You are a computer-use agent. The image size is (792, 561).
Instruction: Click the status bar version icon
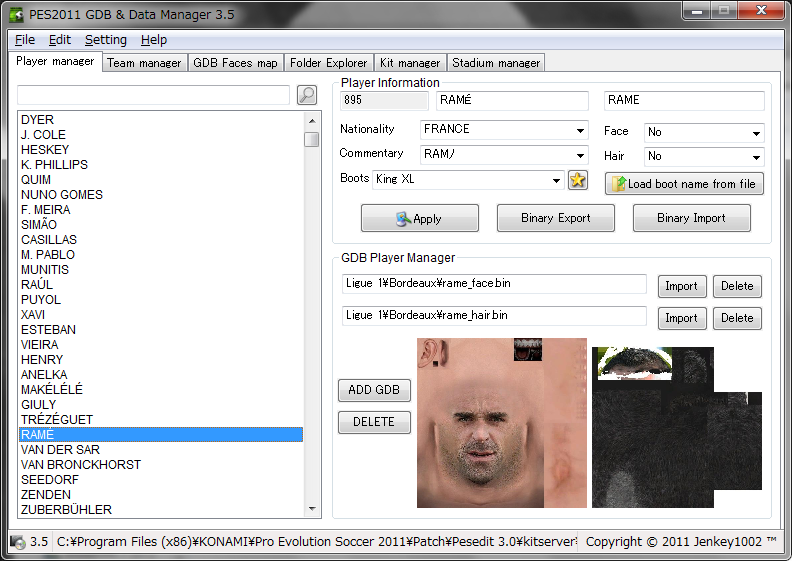17,542
